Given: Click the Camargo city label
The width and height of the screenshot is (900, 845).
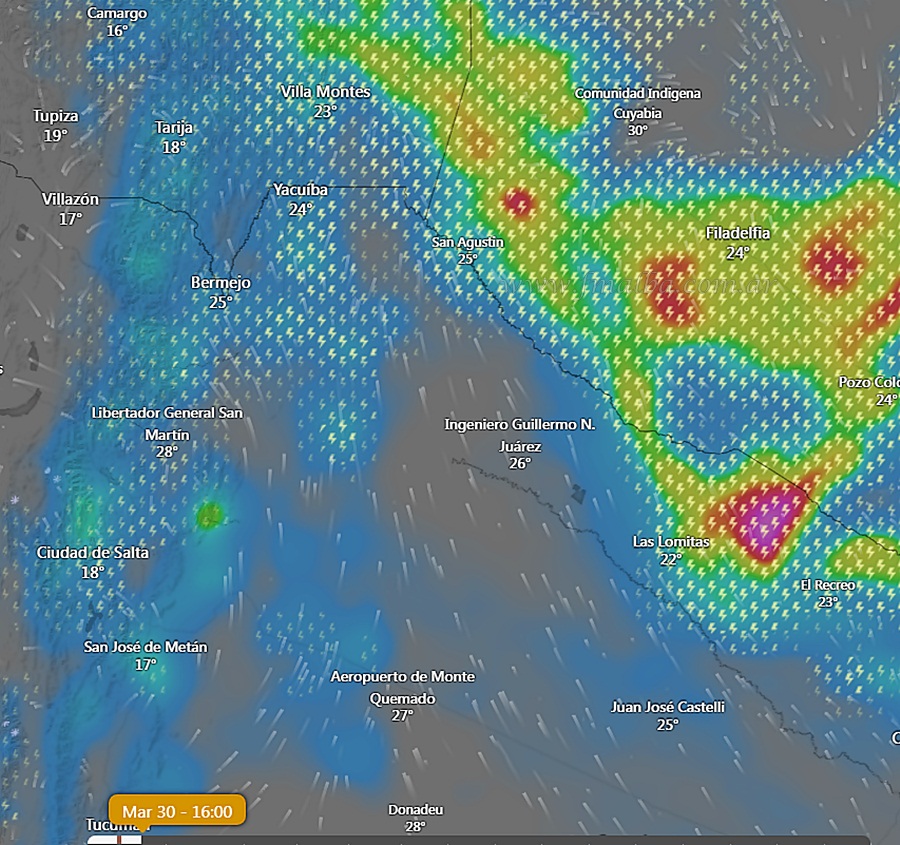Looking at the screenshot, I should 117,14.
